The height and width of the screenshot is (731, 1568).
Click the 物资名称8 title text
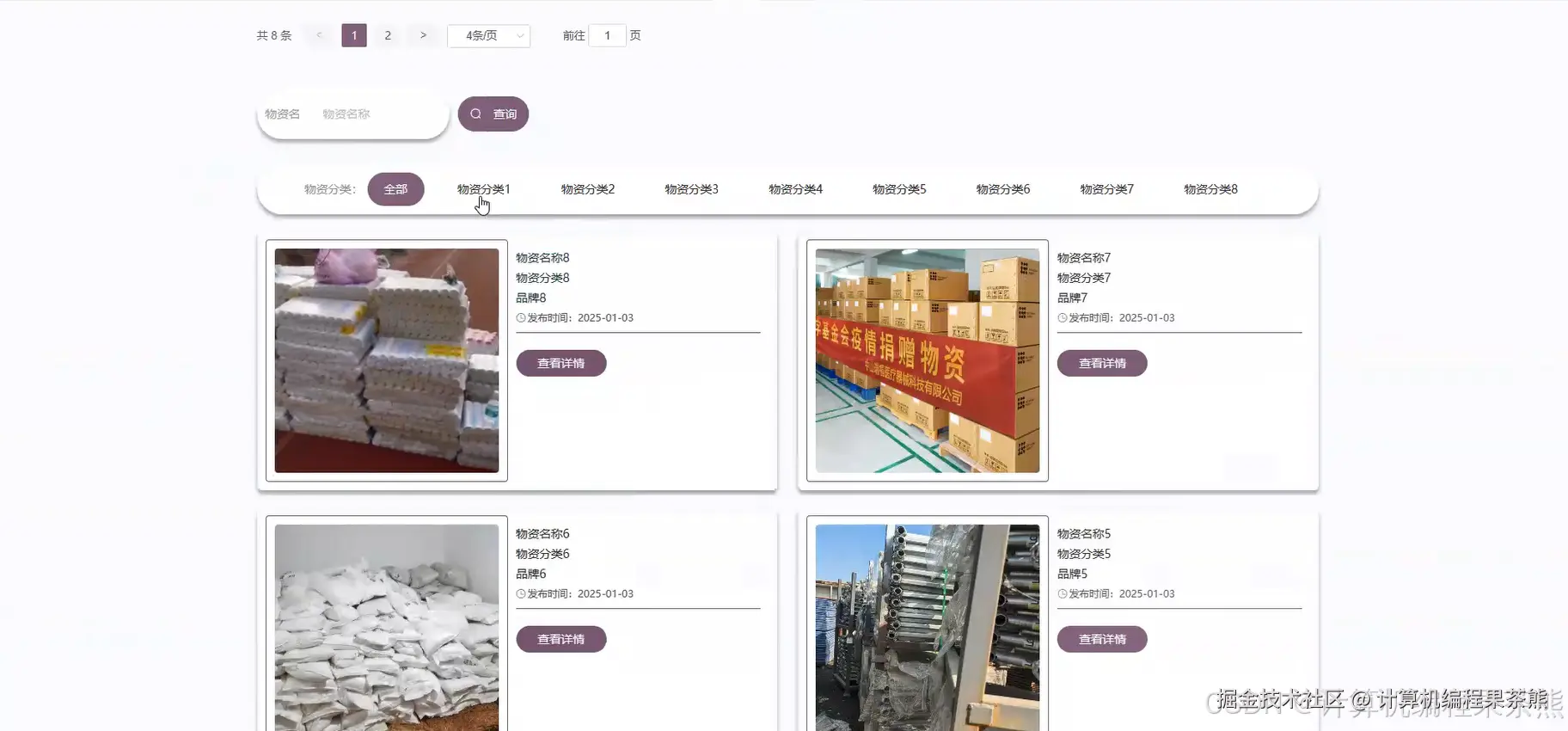542,258
